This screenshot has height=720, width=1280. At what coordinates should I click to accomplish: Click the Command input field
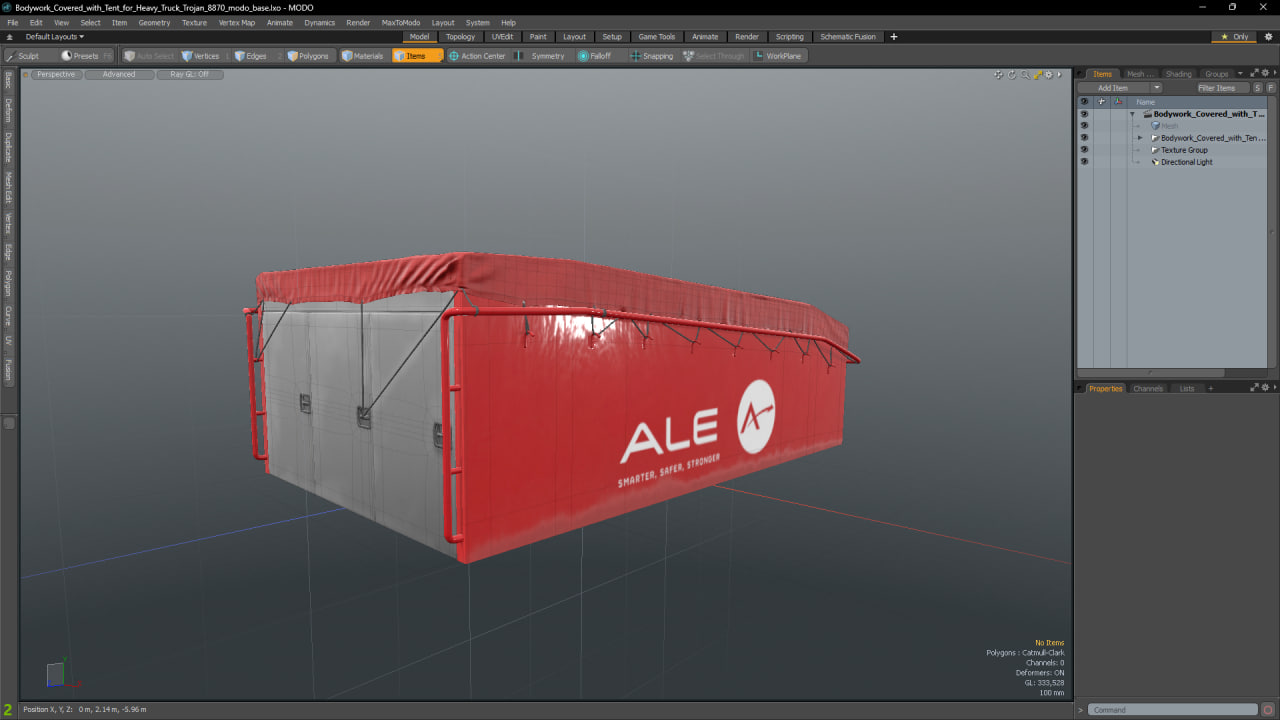coord(1173,710)
